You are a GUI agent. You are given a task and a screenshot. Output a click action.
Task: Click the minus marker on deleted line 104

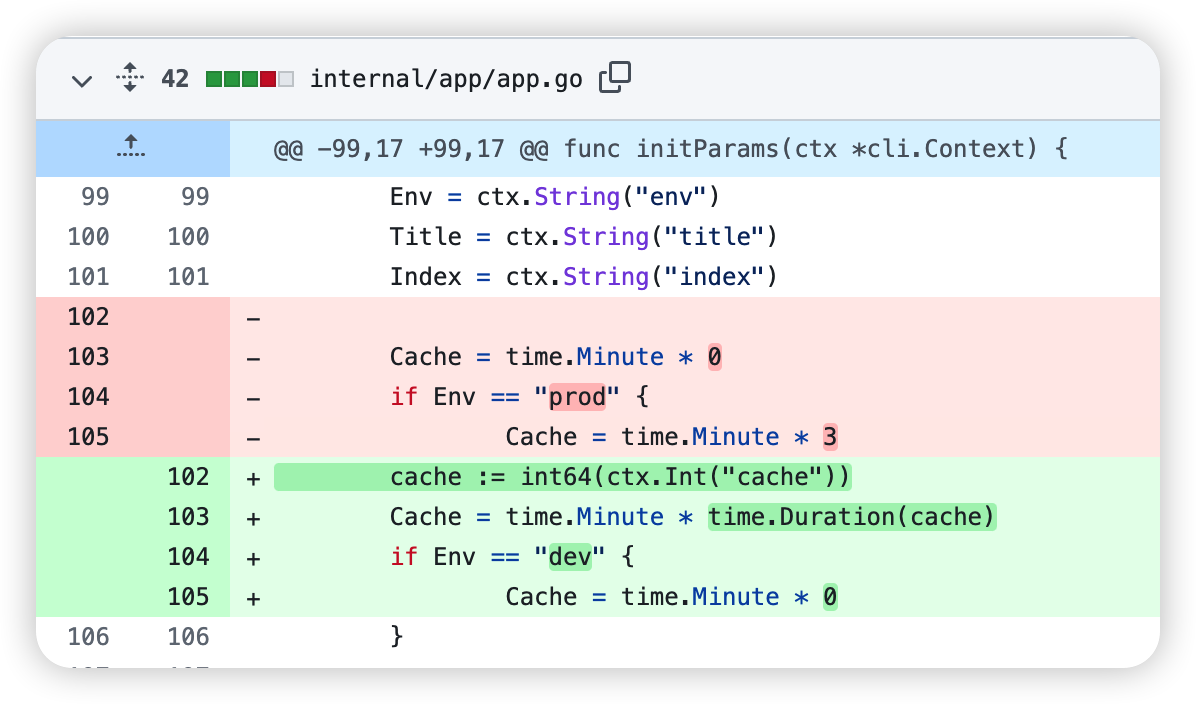253,397
